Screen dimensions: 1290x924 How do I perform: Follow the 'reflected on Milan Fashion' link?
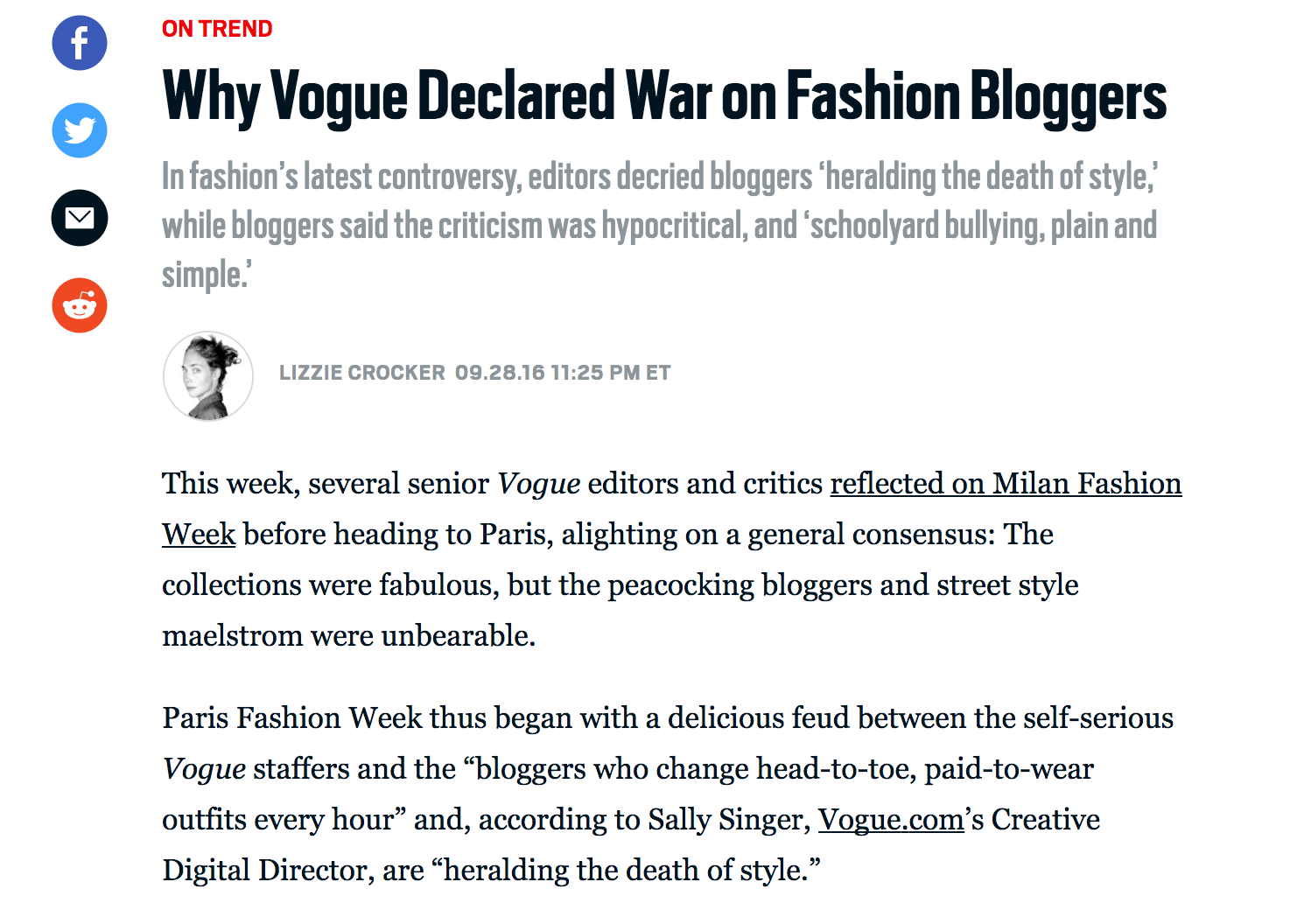click(1005, 484)
